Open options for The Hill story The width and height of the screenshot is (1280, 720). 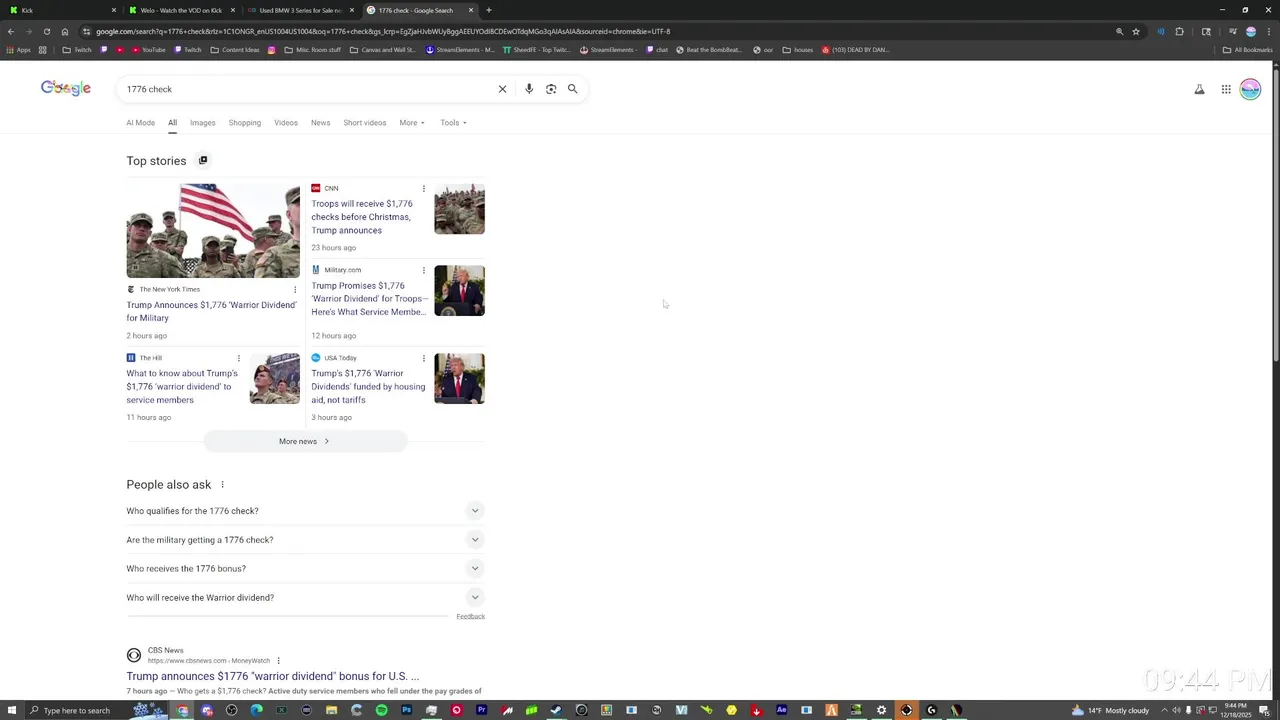(x=238, y=358)
